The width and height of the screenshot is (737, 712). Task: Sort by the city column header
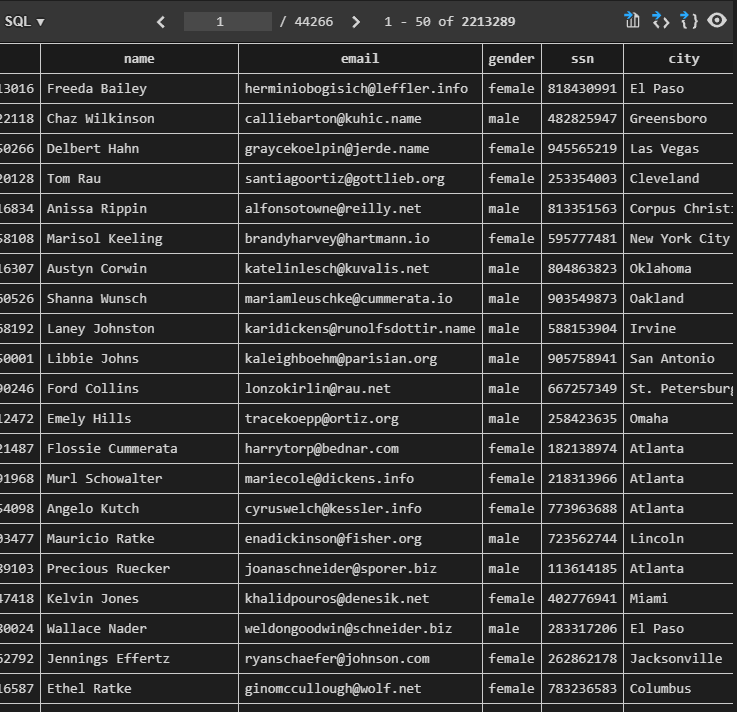point(680,58)
